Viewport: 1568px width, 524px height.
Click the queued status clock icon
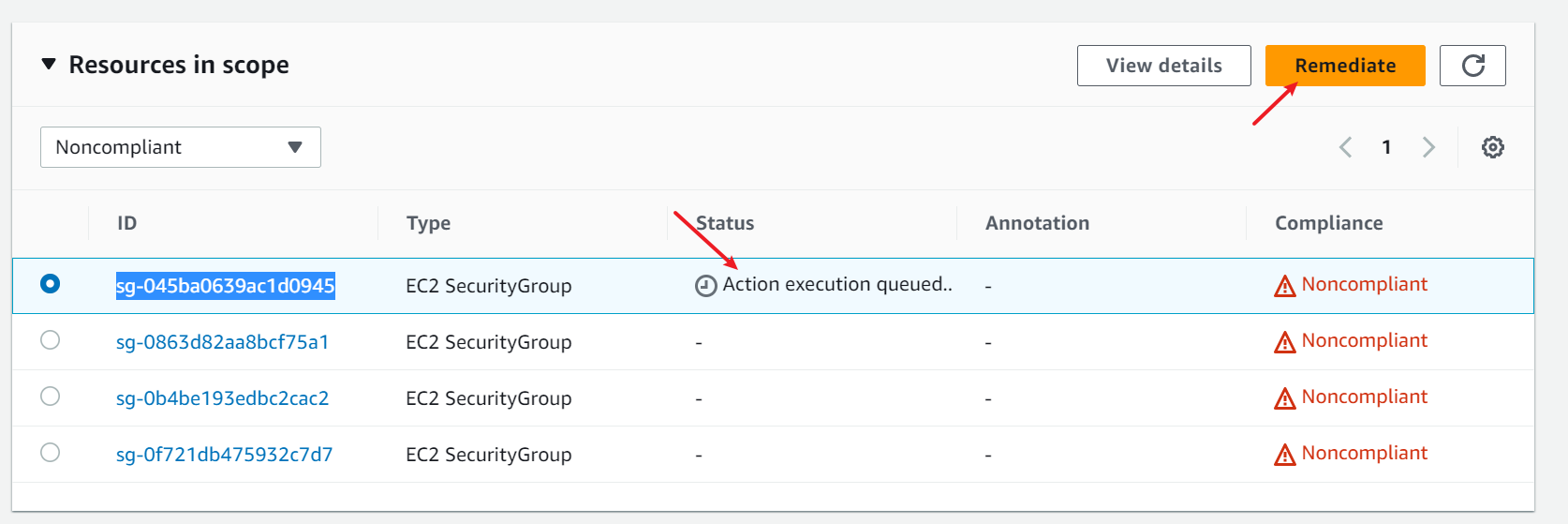click(x=706, y=286)
